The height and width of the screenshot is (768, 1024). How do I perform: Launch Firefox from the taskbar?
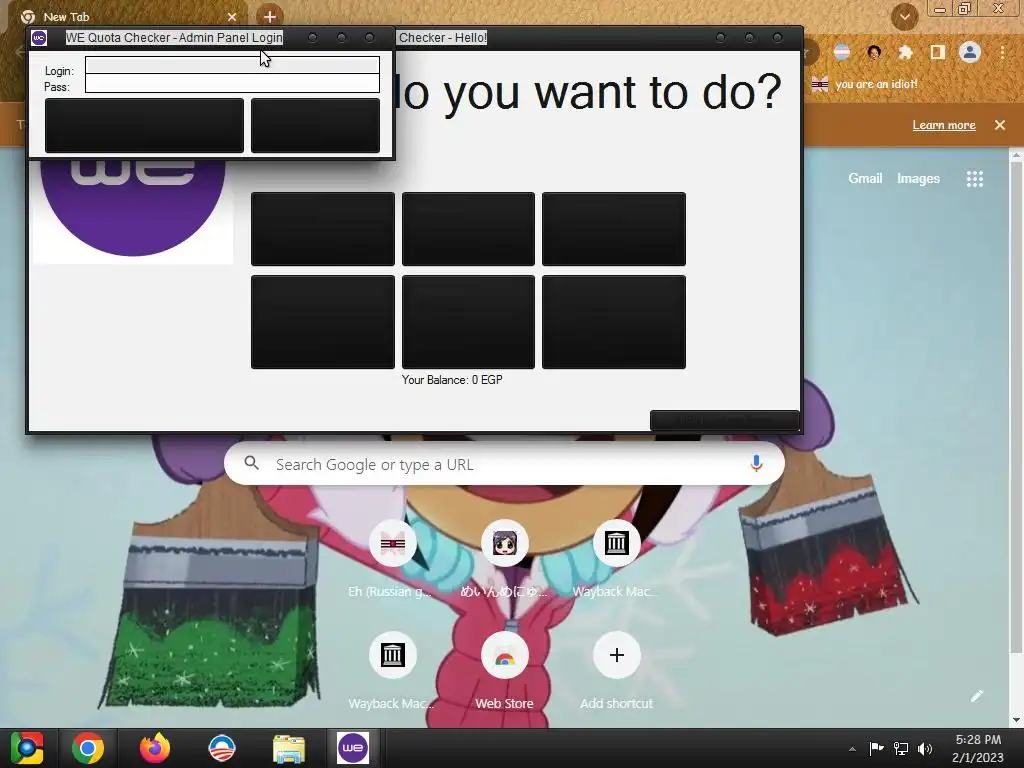pyautogui.click(x=155, y=748)
